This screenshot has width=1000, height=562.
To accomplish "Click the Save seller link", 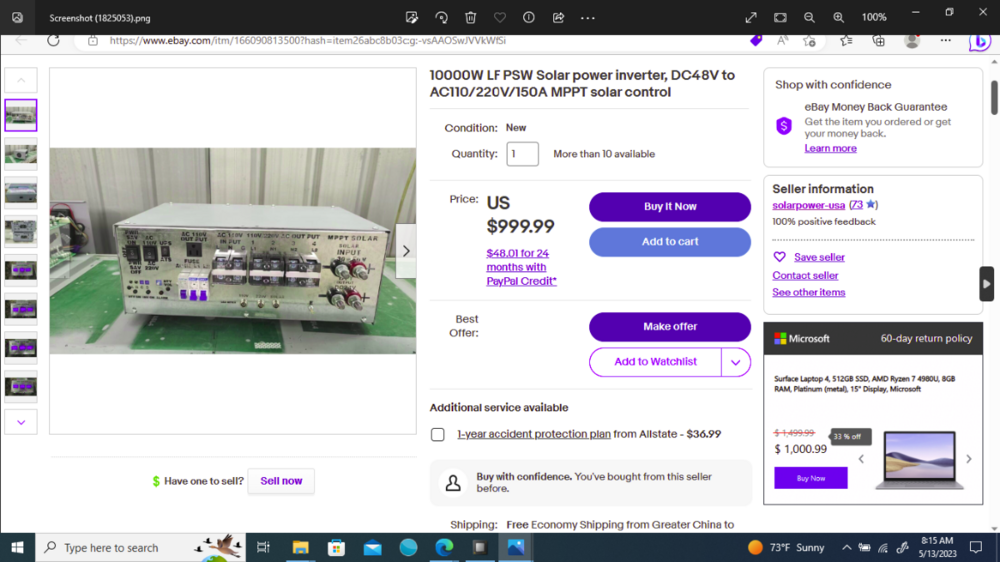I will [819, 257].
